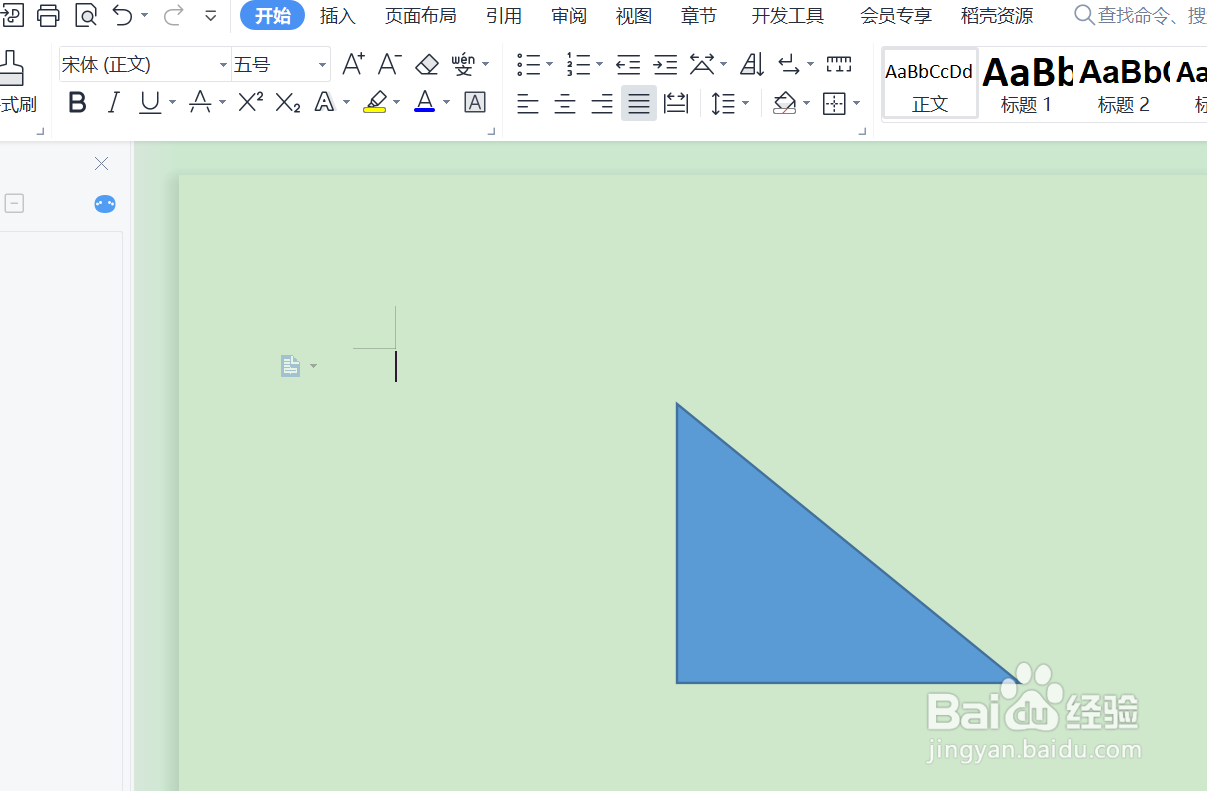Apply 标题 1 style
Screen dimensions: 1207x791
click(x=1026, y=84)
